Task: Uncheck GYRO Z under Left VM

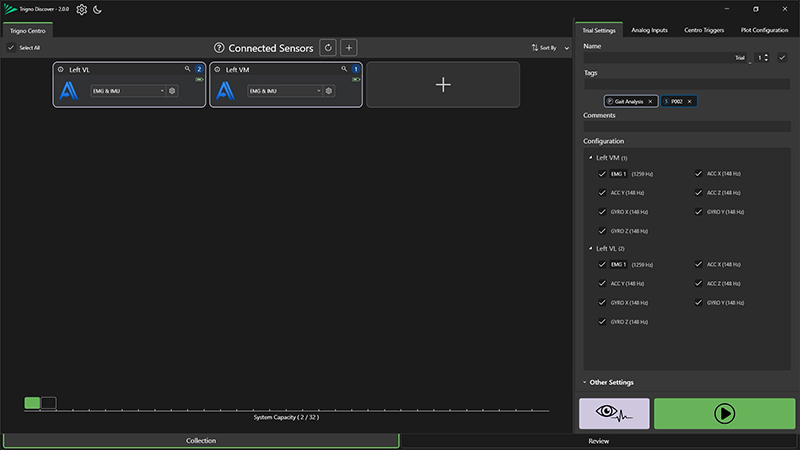Action: point(602,231)
